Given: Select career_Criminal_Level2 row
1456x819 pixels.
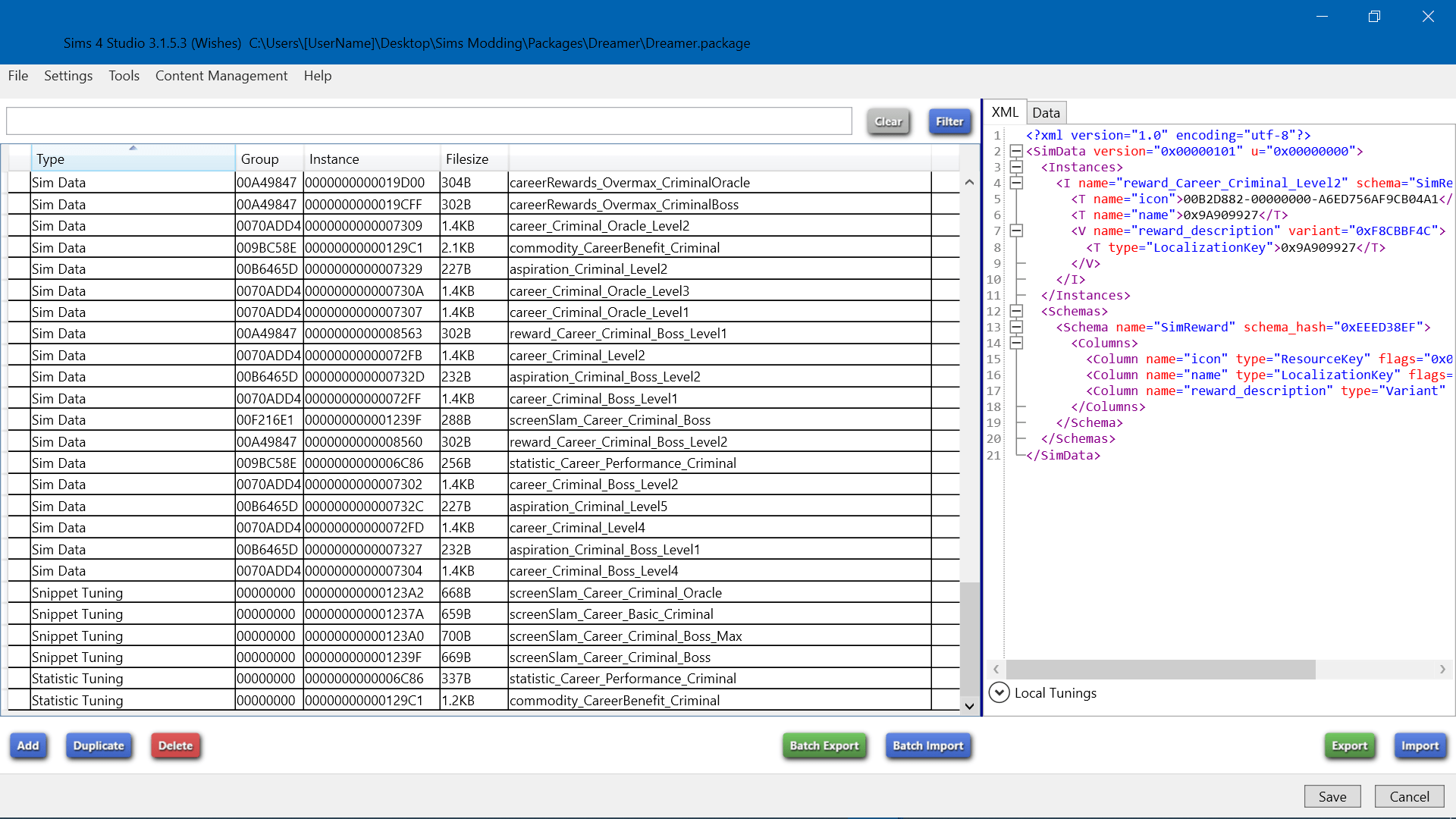Looking at the screenshot, I should click(x=484, y=355).
